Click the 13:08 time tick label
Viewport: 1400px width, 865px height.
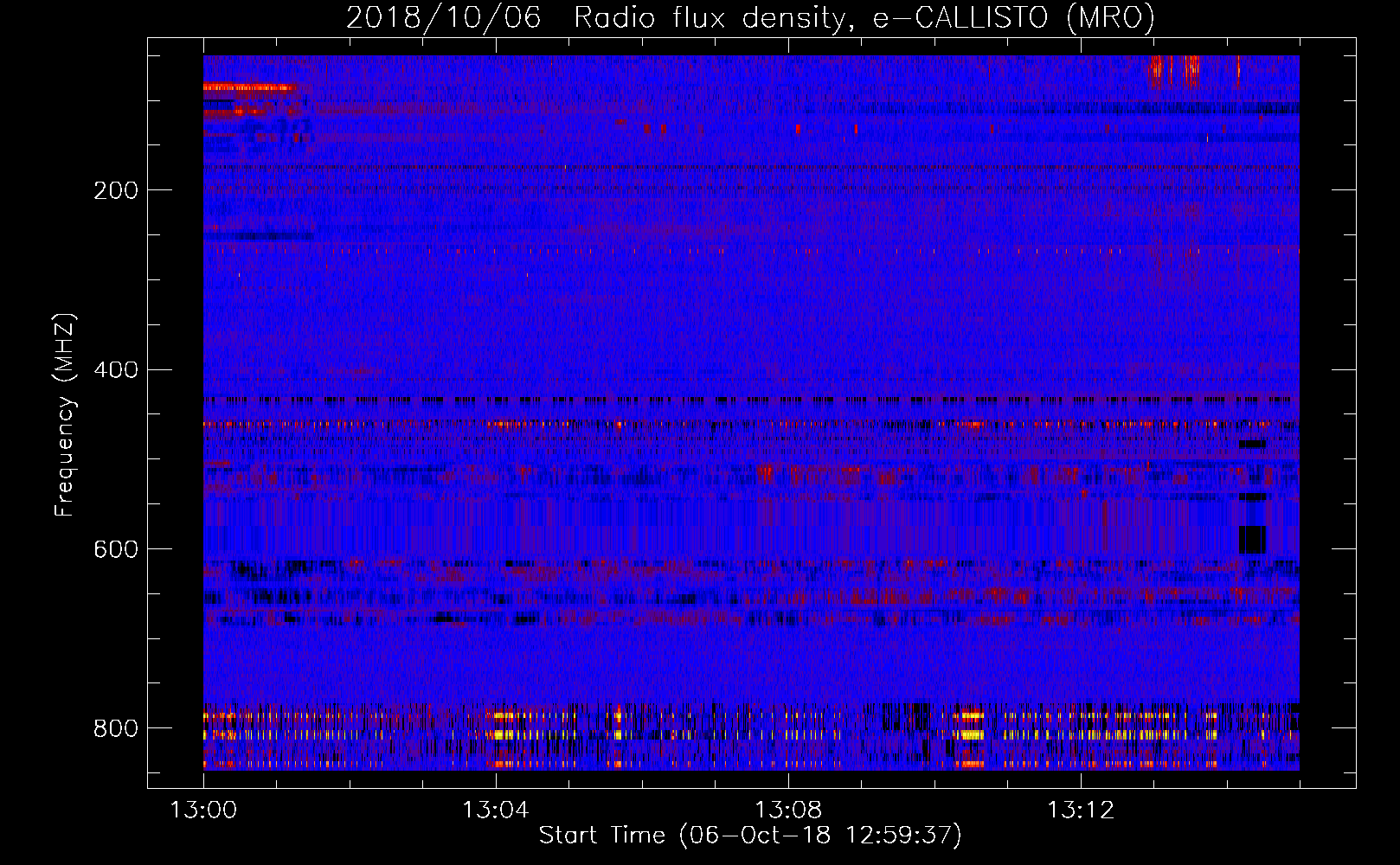point(788,811)
